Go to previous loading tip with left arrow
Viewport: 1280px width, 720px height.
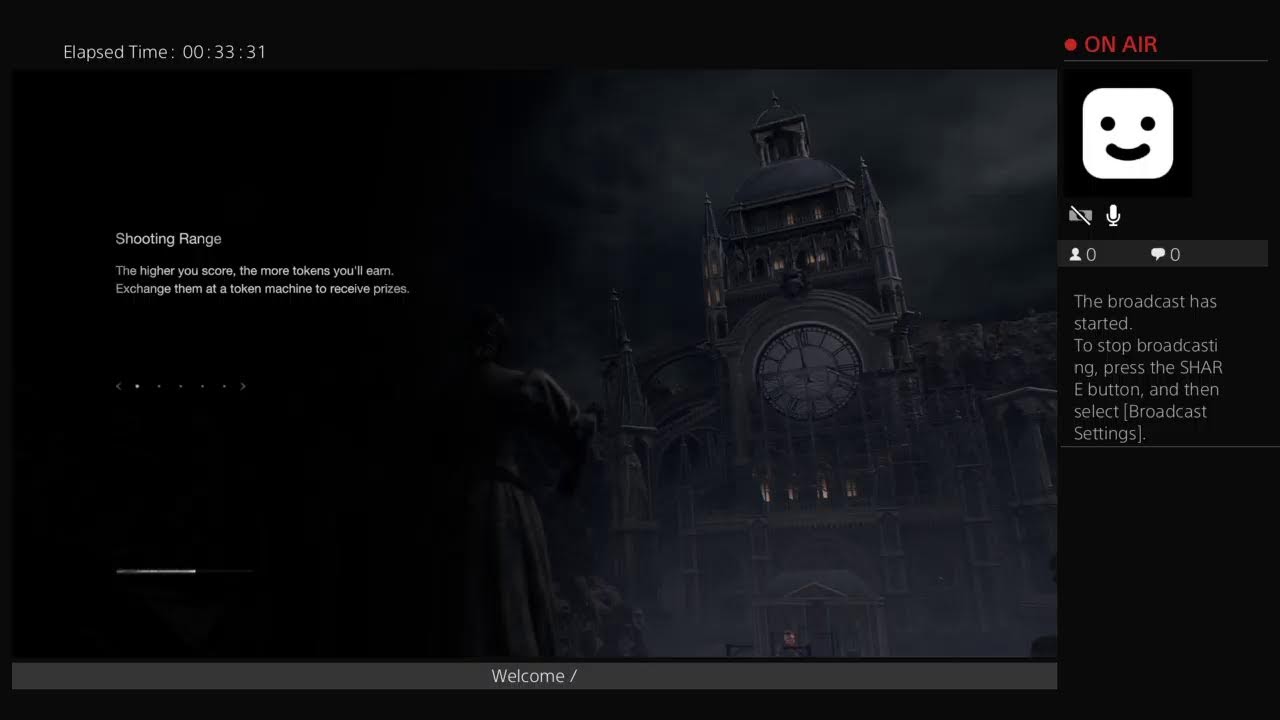[x=118, y=386]
